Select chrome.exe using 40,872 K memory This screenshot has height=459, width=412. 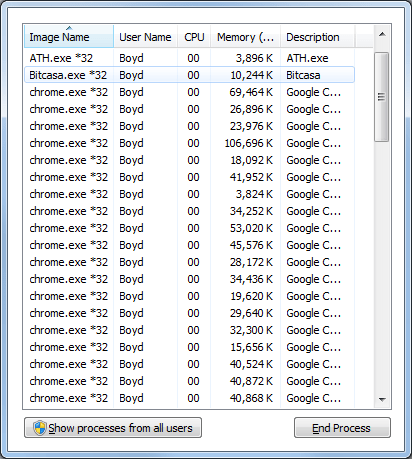point(189,381)
